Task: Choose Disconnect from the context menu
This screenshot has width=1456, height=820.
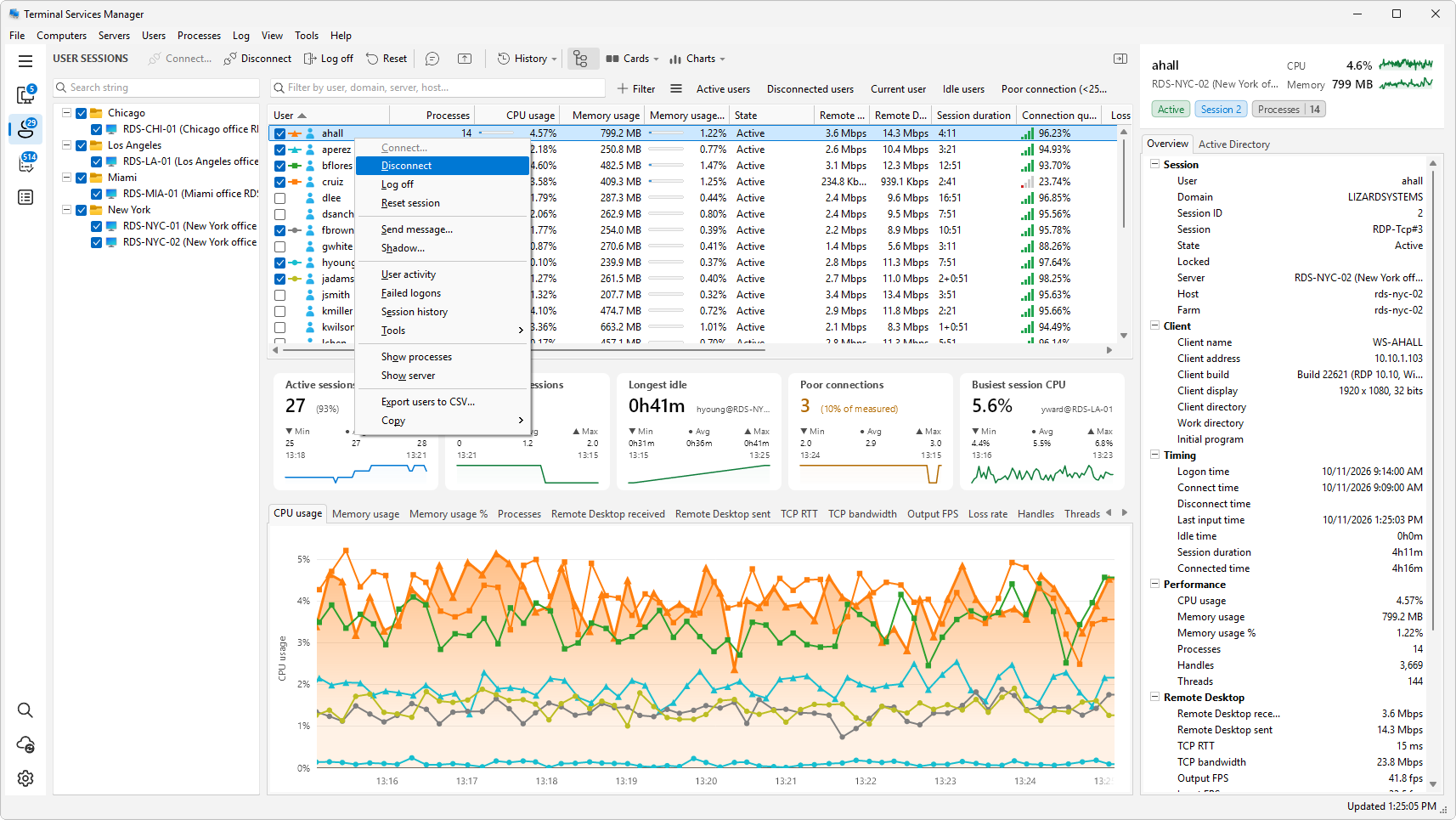Action: coord(443,166)
